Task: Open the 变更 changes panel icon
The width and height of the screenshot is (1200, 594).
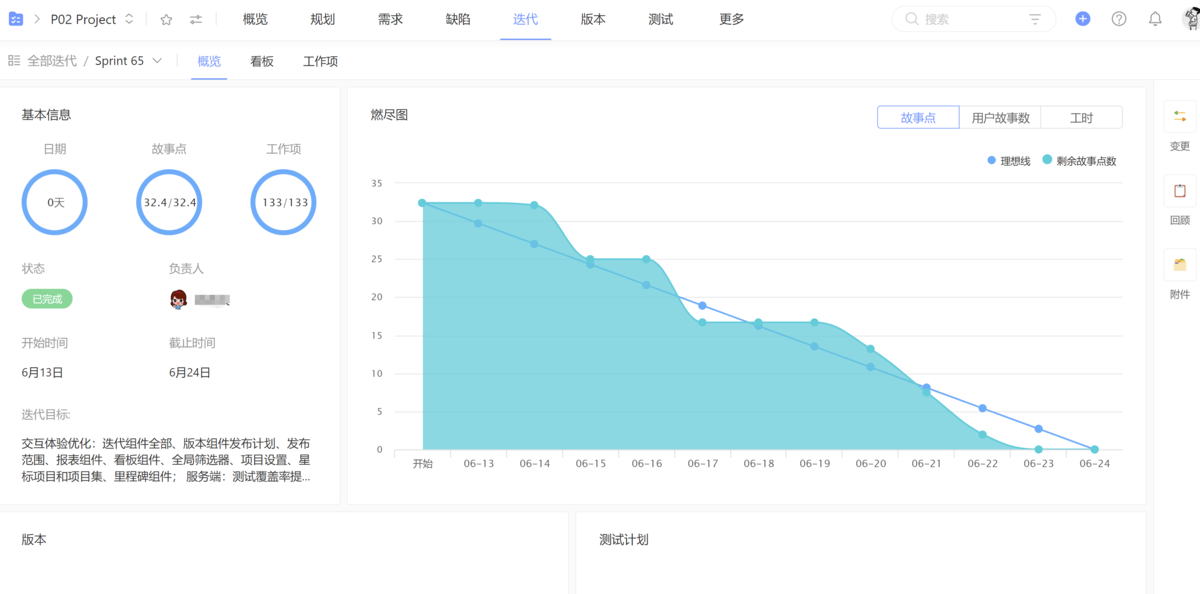Action: click(x=1180, y=117)
